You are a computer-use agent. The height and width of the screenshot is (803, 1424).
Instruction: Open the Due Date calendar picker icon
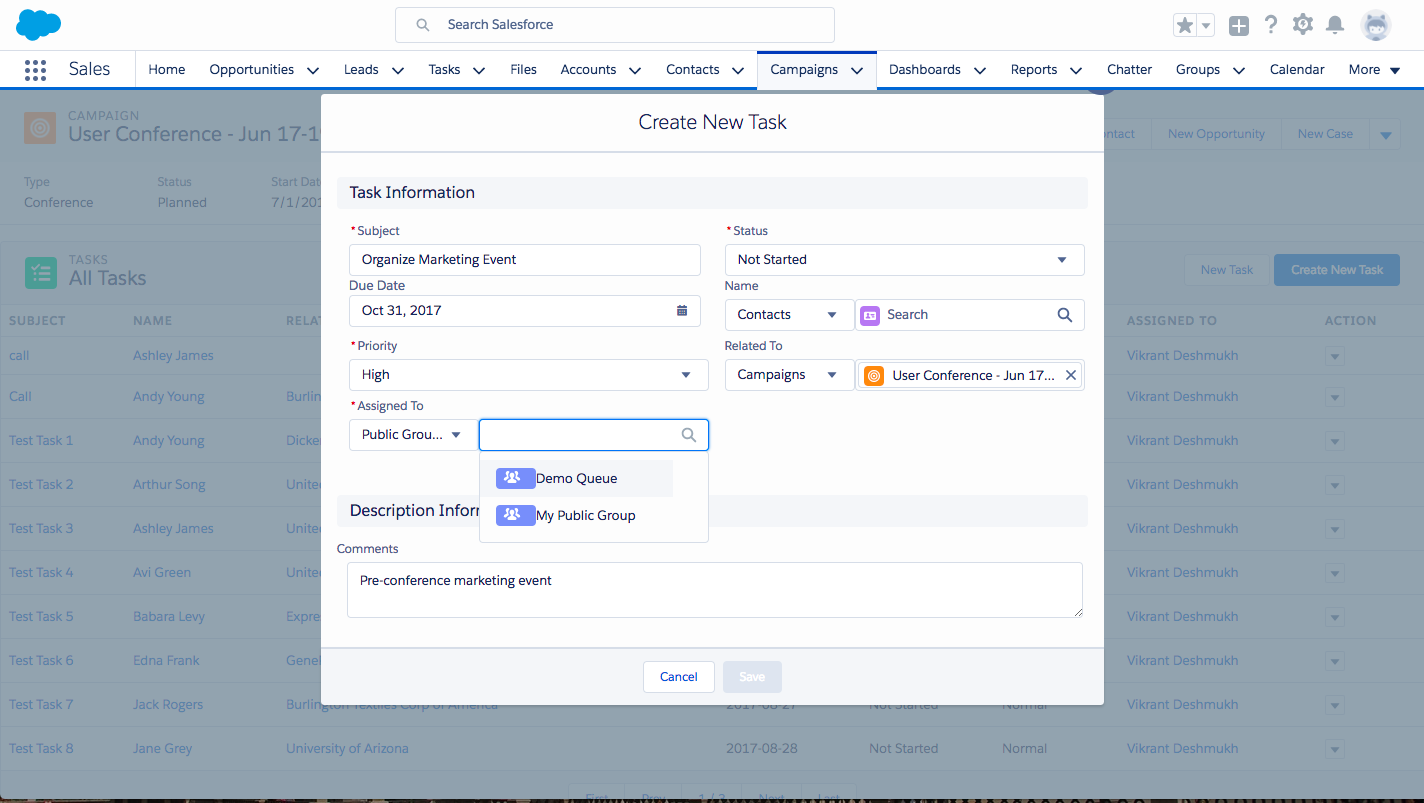[682, 311]
